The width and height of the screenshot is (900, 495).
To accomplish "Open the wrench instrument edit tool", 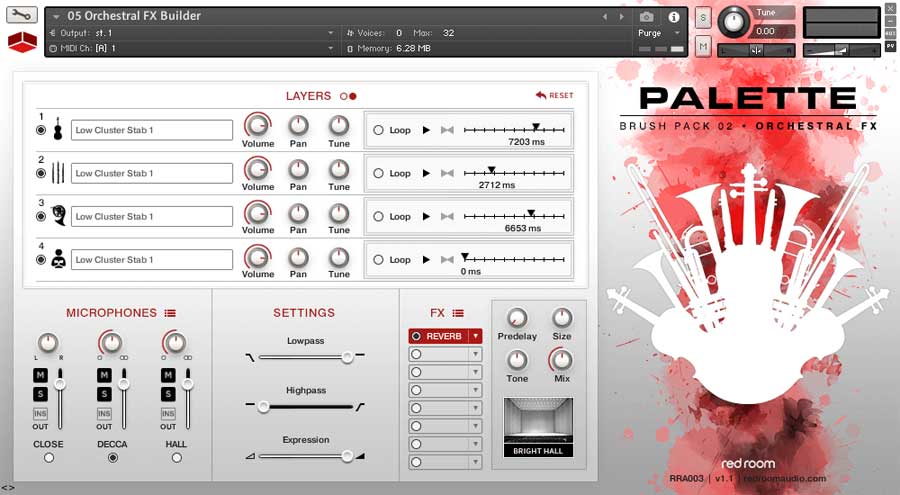I will [x=21, y=14].
